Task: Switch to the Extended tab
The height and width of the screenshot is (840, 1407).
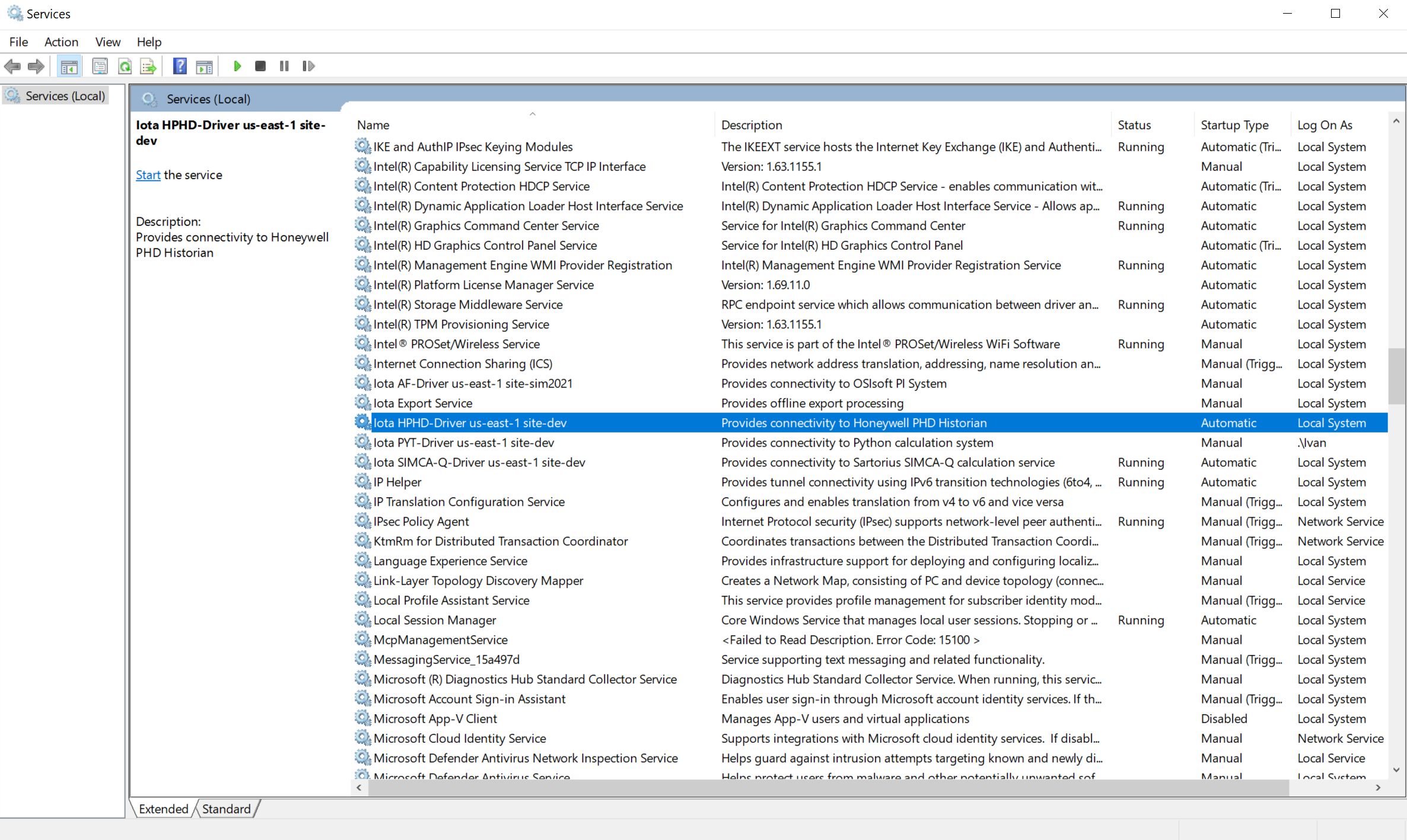Action: tap(163, 809)
